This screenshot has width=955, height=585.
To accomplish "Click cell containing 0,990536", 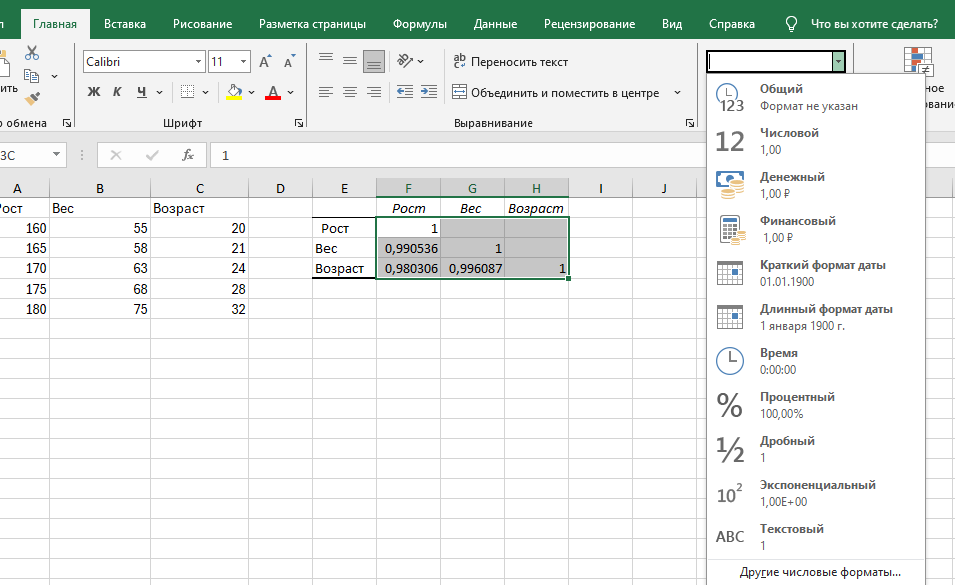I will [x=408, y=248].
